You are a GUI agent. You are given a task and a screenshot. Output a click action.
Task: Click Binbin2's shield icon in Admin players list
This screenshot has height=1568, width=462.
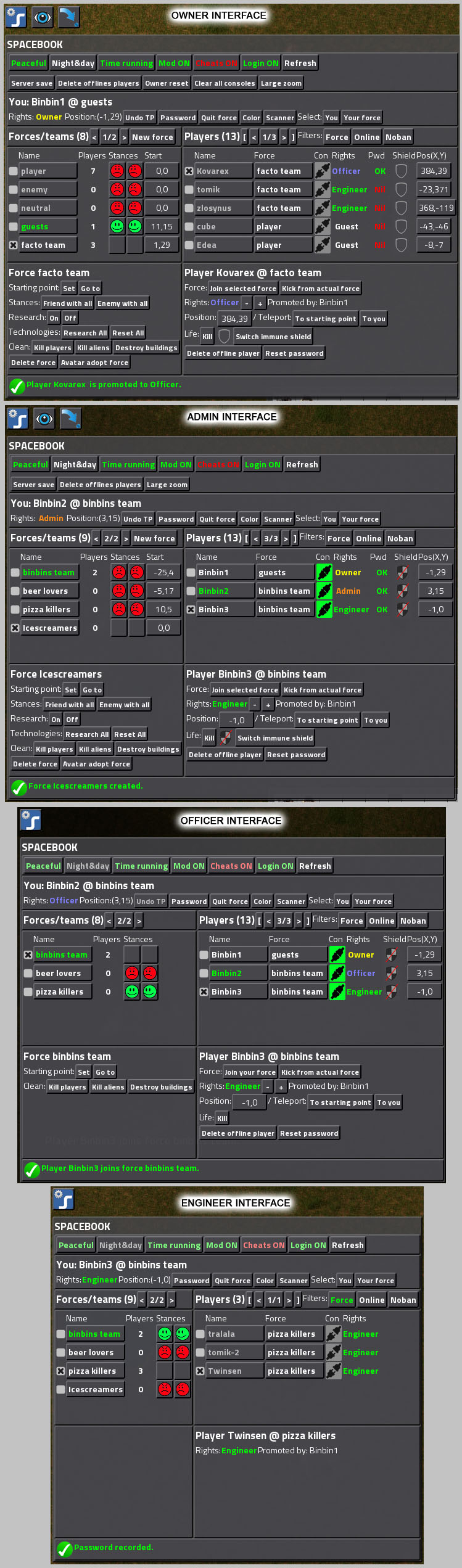point(403,591)
